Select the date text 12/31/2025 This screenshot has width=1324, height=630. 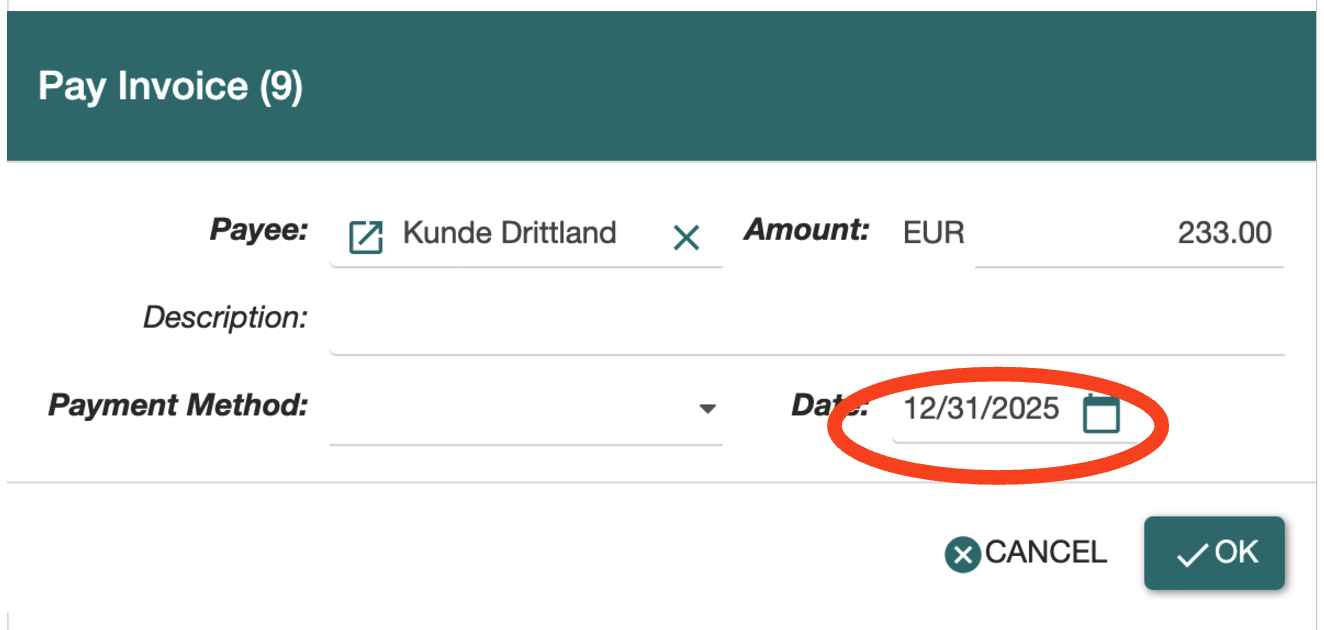981,409
